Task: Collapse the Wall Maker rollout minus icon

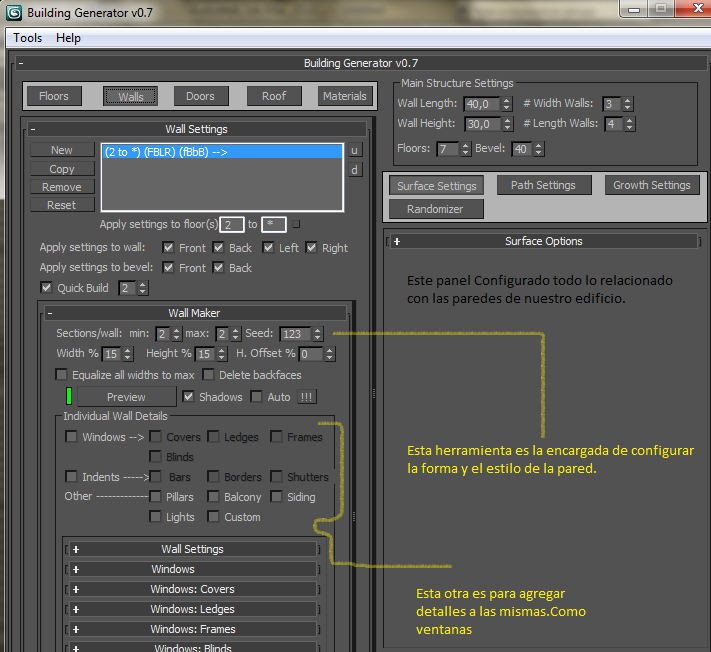Action: point(50,313)
